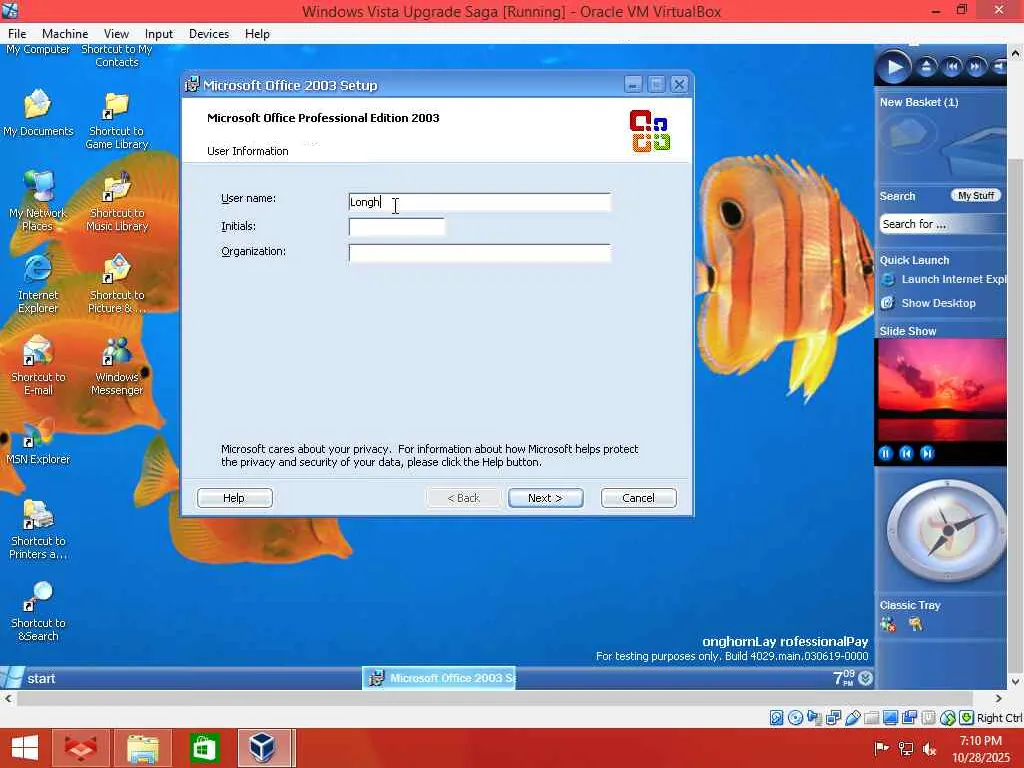Viewport: 1024px width, 768px height.
Task: Click VirtualBox keyboard capture green arrow icon
Action: 967,718
